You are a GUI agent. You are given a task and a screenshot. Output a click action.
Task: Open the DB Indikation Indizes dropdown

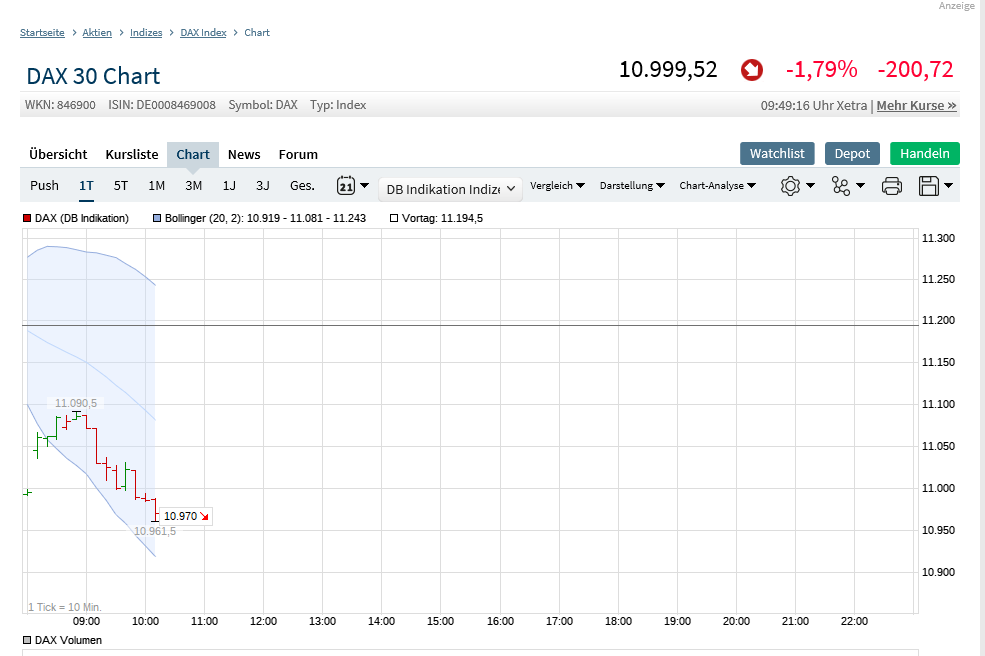click(450, 189)
